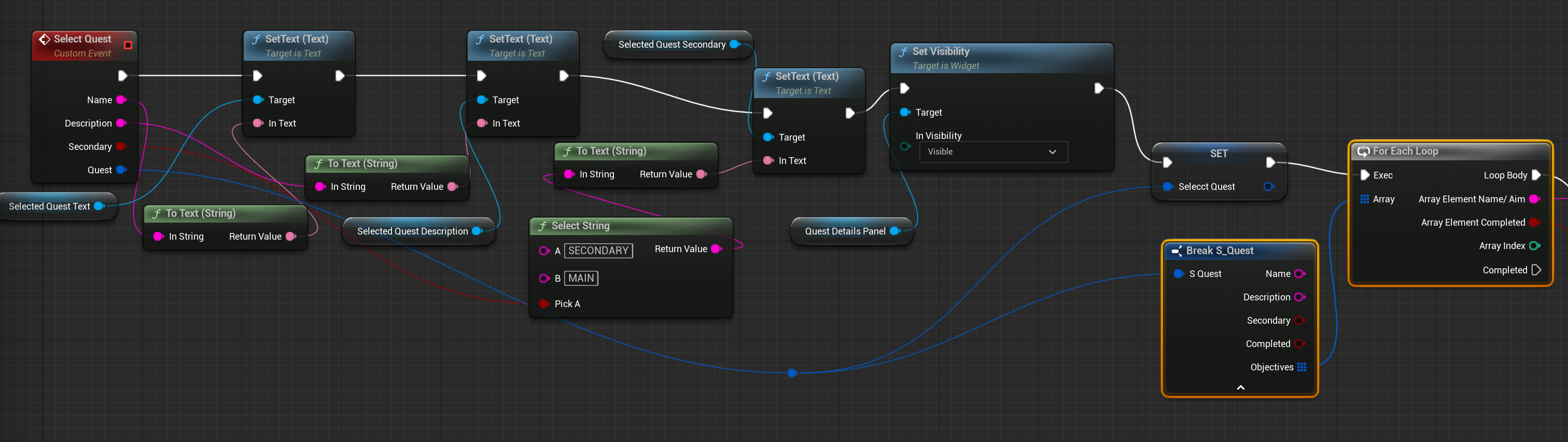This screenshot has height=442, width=1568.
Task: Click the A input pin on Select String
Action: tap(543, 251)
